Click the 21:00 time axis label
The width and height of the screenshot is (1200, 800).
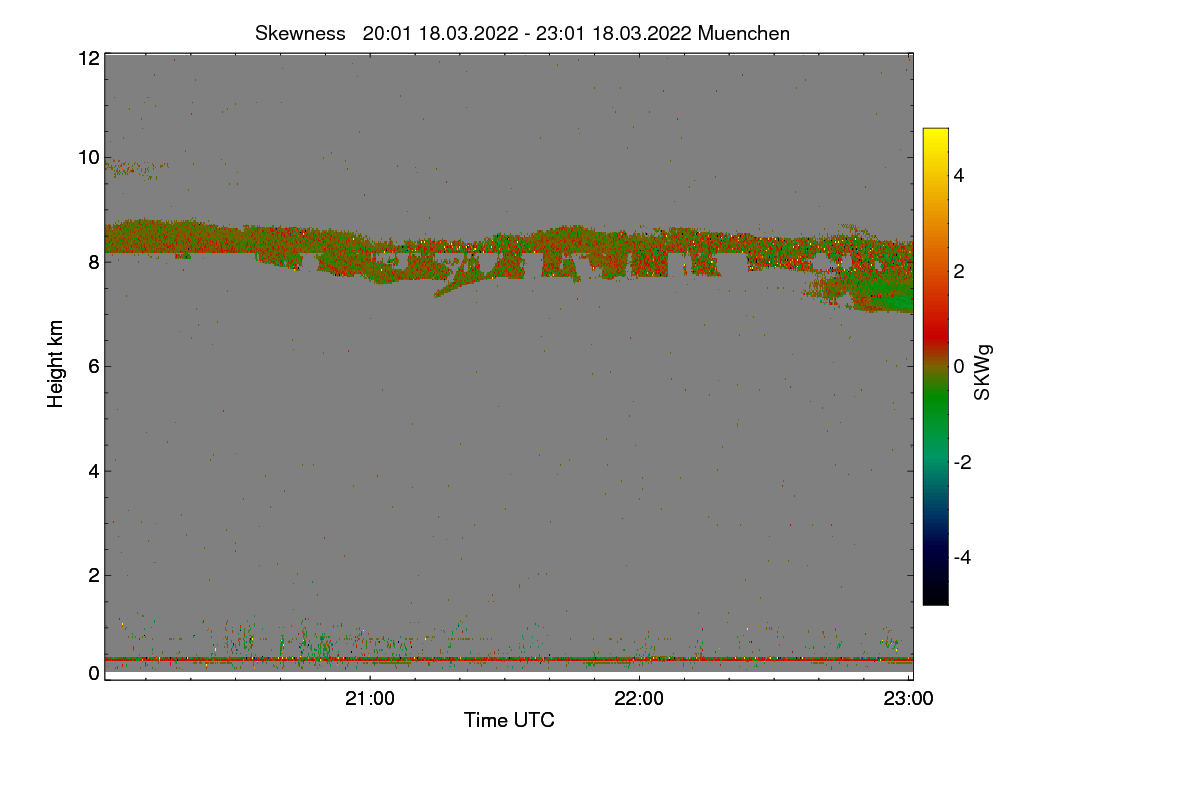coord(371,699)
